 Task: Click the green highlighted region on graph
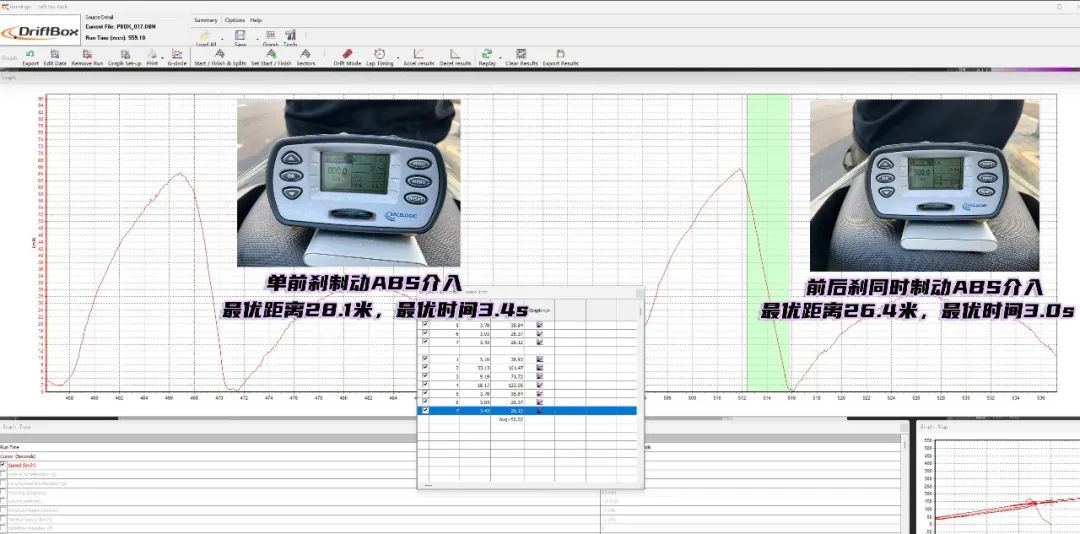[768, 243]
